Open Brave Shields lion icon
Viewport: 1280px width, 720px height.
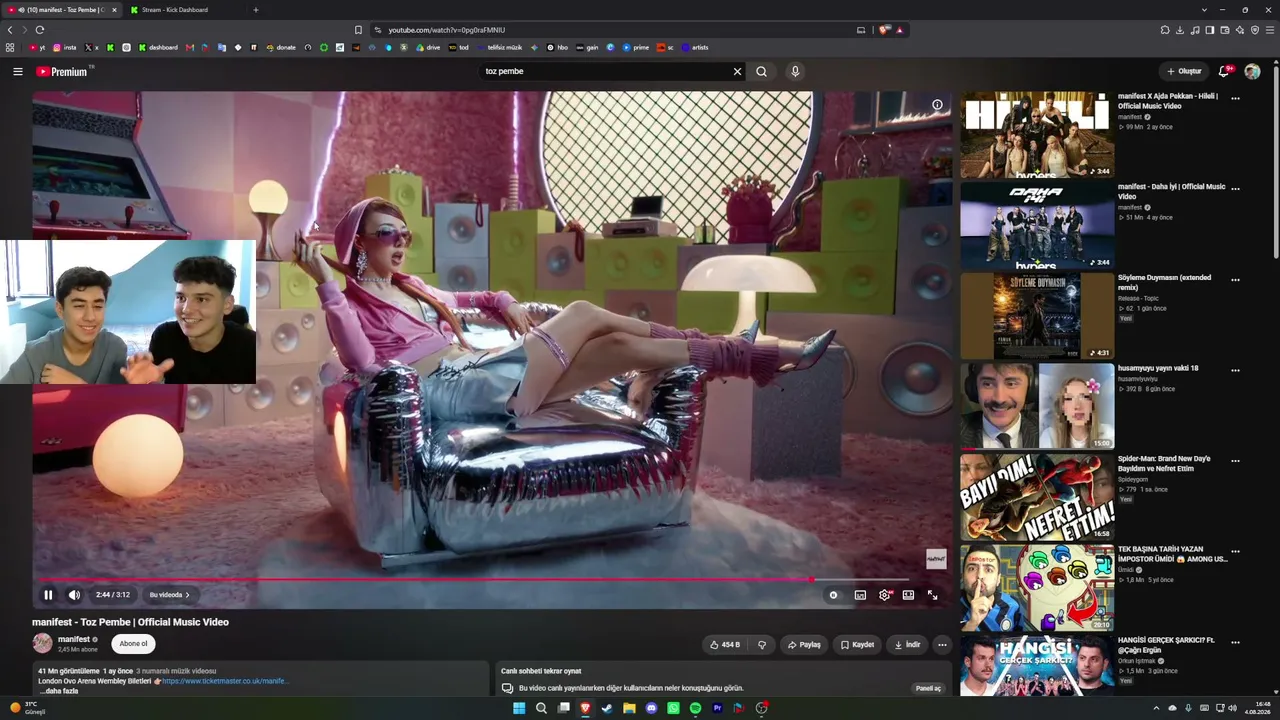pyautogui.click(x=884, y=30)
